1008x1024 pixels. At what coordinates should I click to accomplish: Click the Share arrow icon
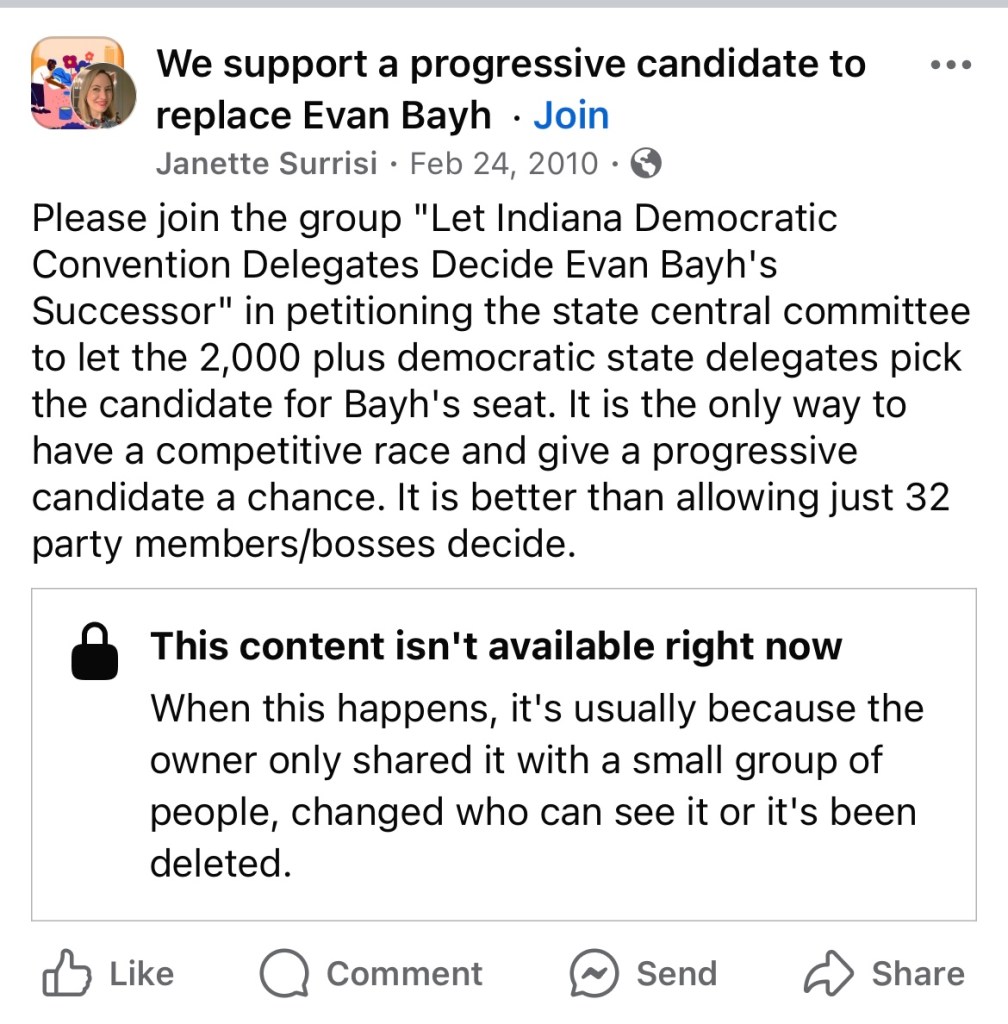(x=829, y=974)
